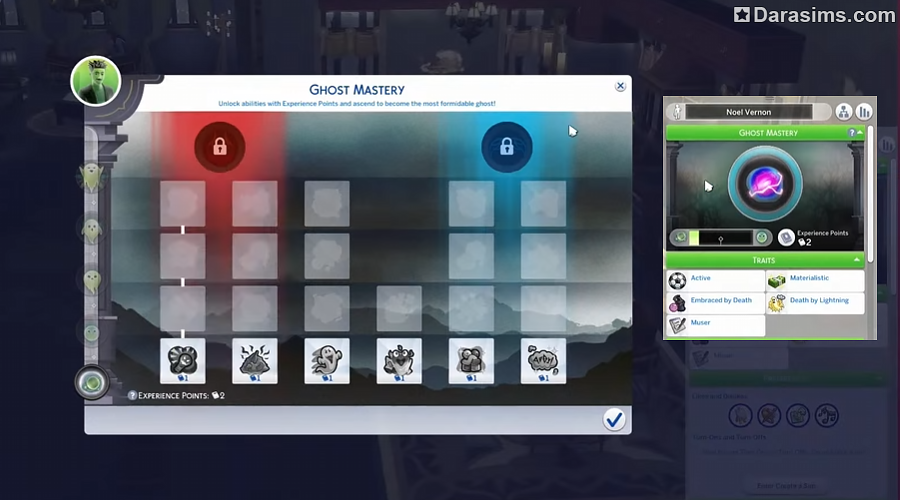Open the Sim statistics bar chart icon
900x500 pixels.
pos(864,112)
